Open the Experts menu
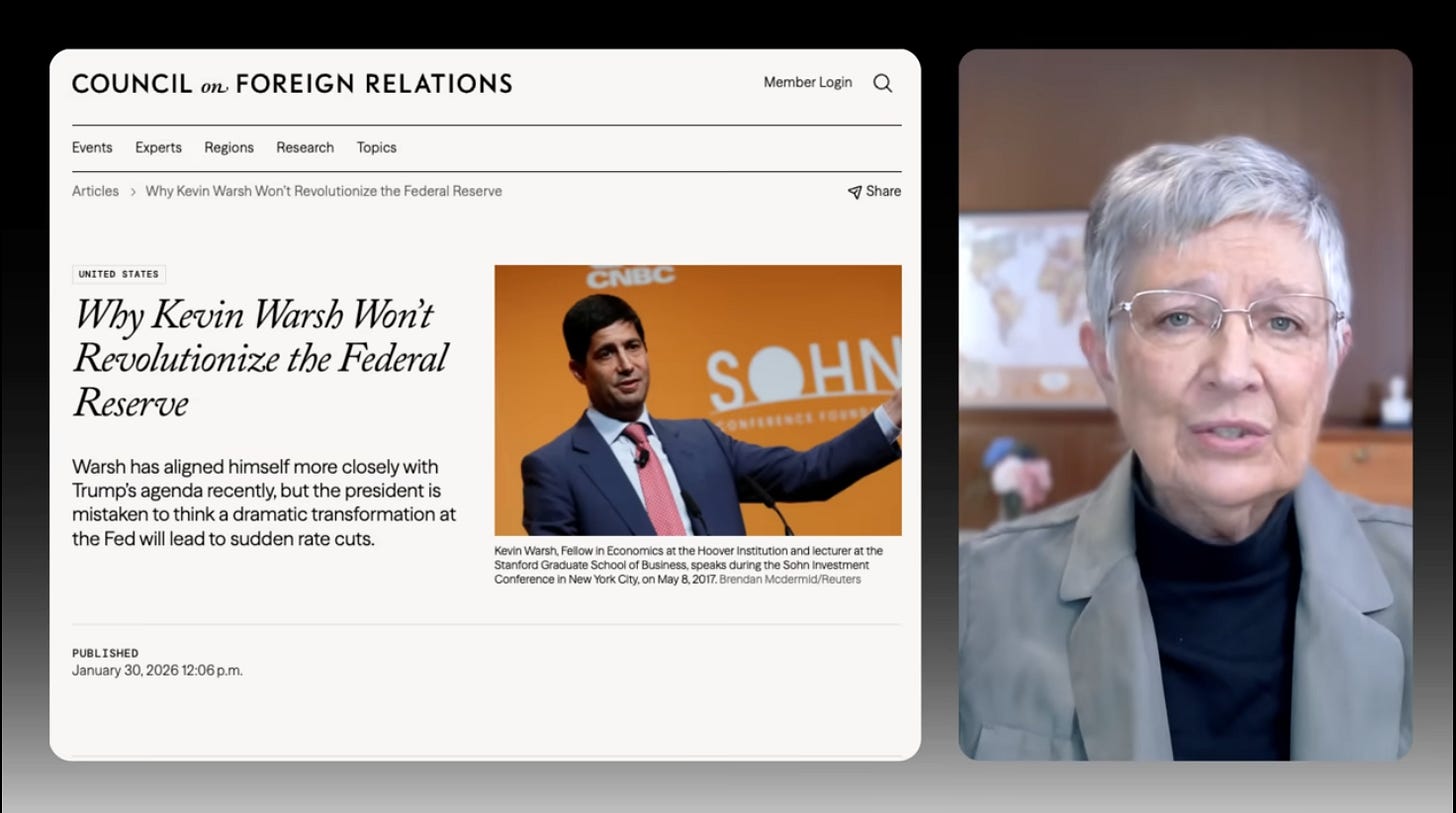Image resolution: width=1456 pixels, height=813 pixels. click(159, 147)
